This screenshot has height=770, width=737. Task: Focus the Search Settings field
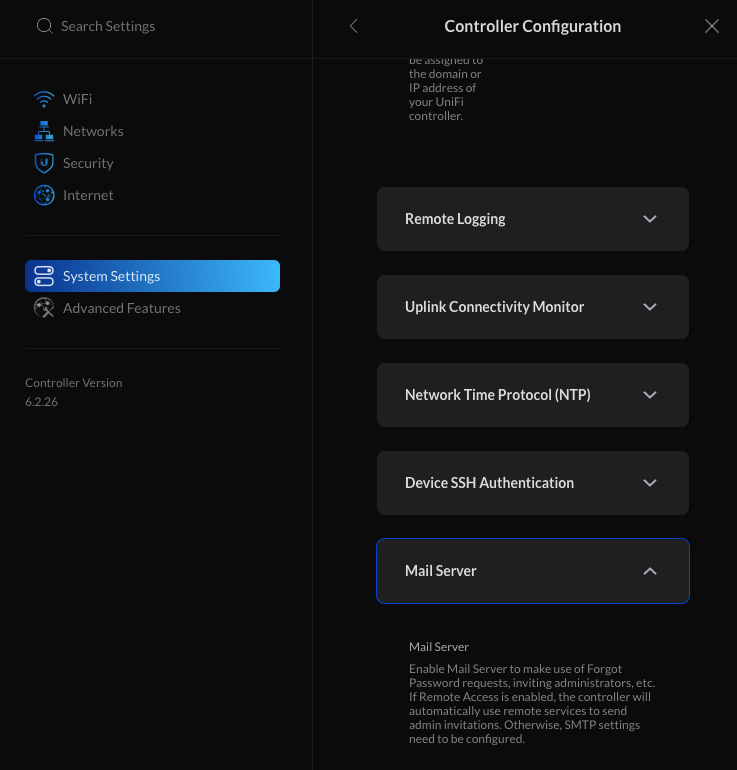click(x=108, y=26)
